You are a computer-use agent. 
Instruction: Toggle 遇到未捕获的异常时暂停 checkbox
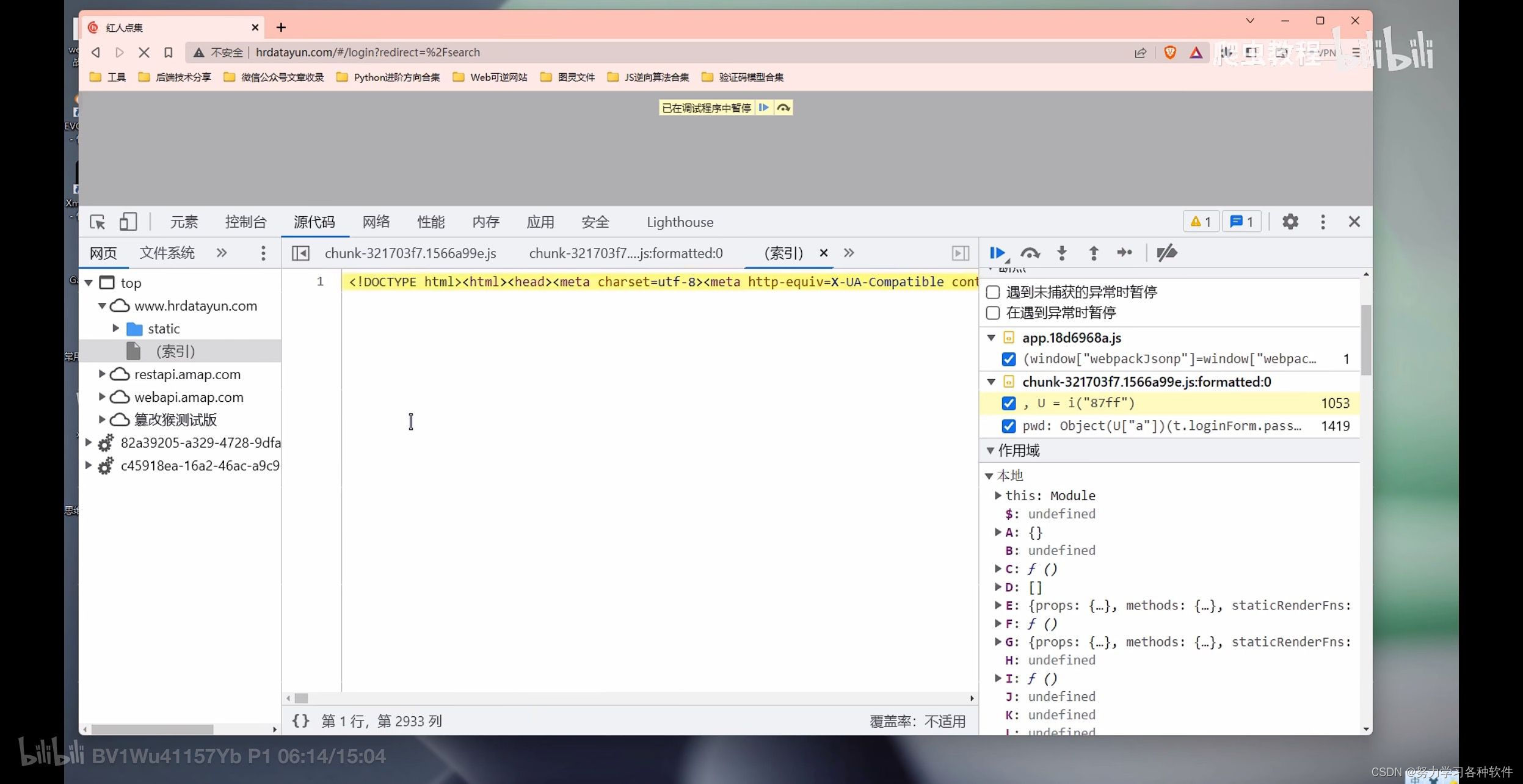[993, 291]
